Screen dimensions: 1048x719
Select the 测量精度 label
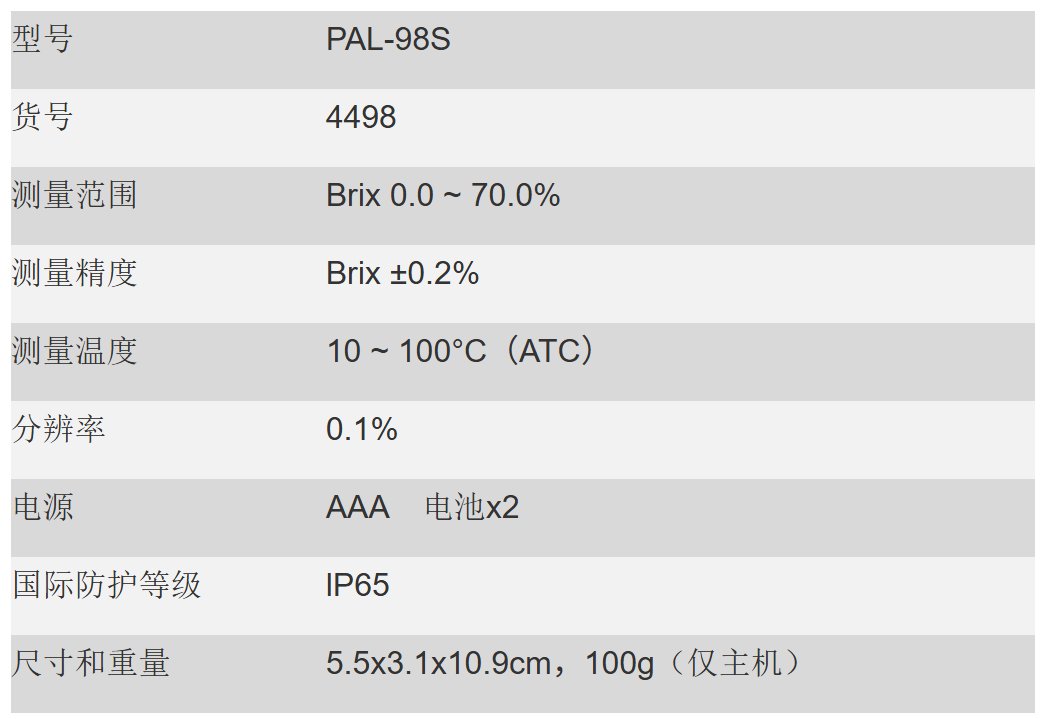(x=74, y=274)
